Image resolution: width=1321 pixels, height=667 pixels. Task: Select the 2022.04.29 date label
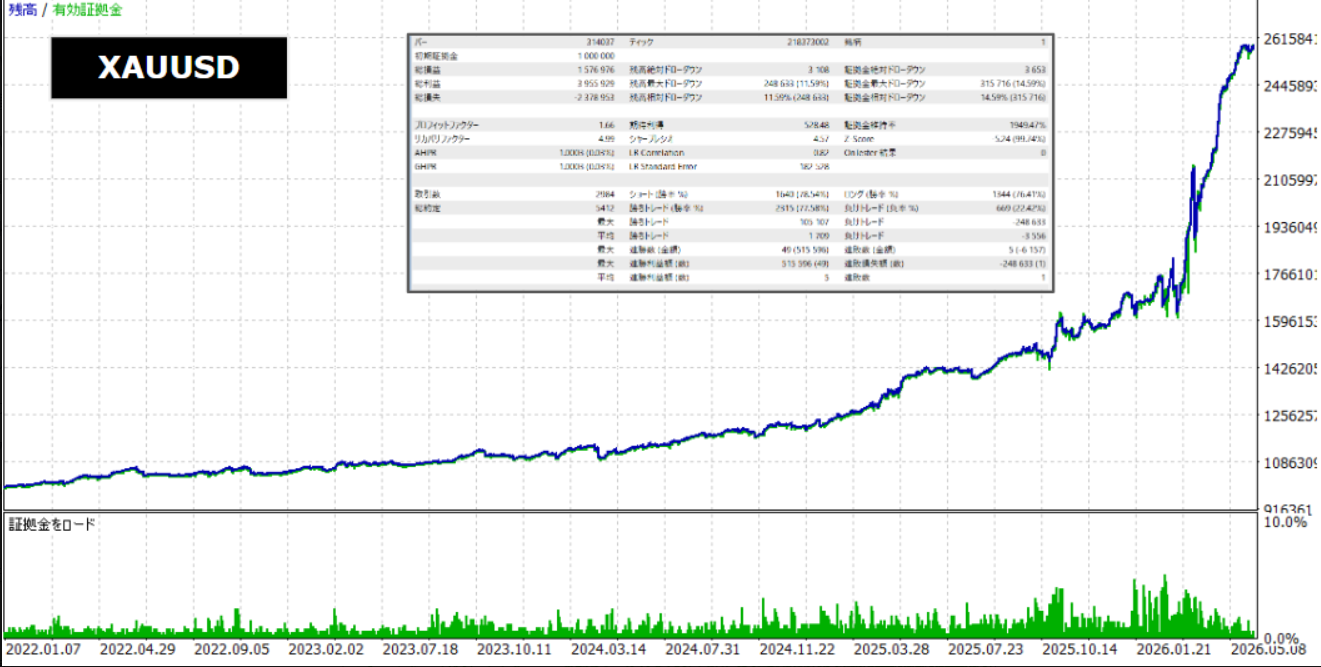[137, 648]
